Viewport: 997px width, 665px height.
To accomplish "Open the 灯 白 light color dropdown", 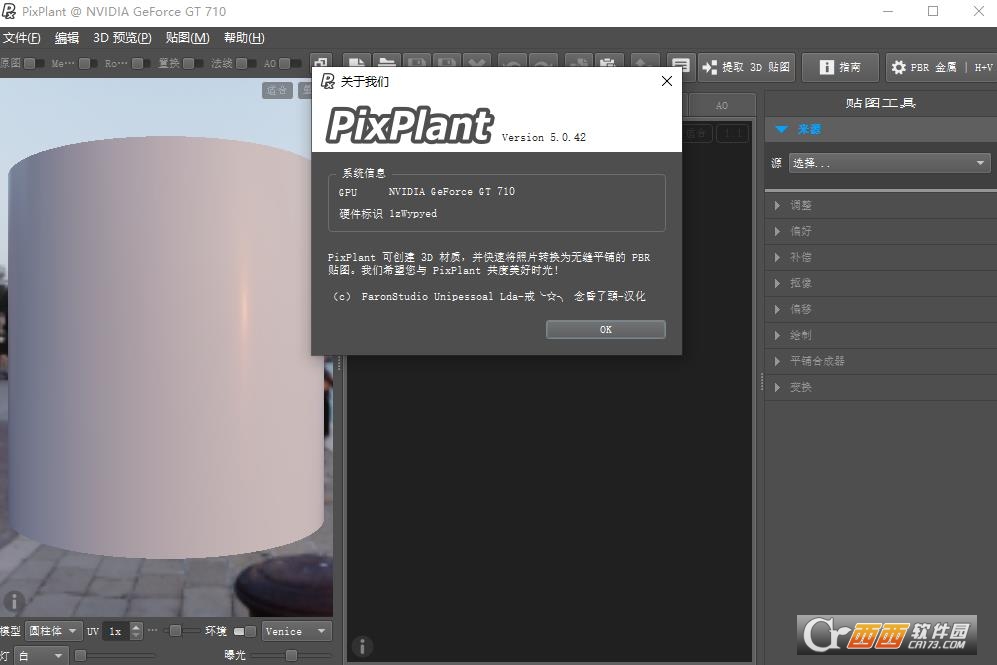I will point(40,655).
